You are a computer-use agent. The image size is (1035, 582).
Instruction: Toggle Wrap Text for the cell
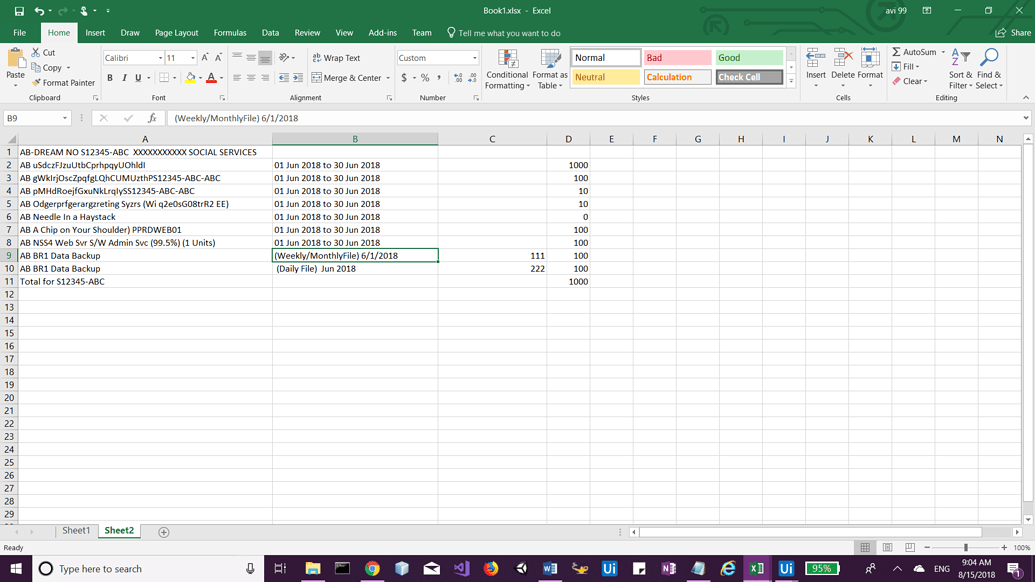(336, 58)
